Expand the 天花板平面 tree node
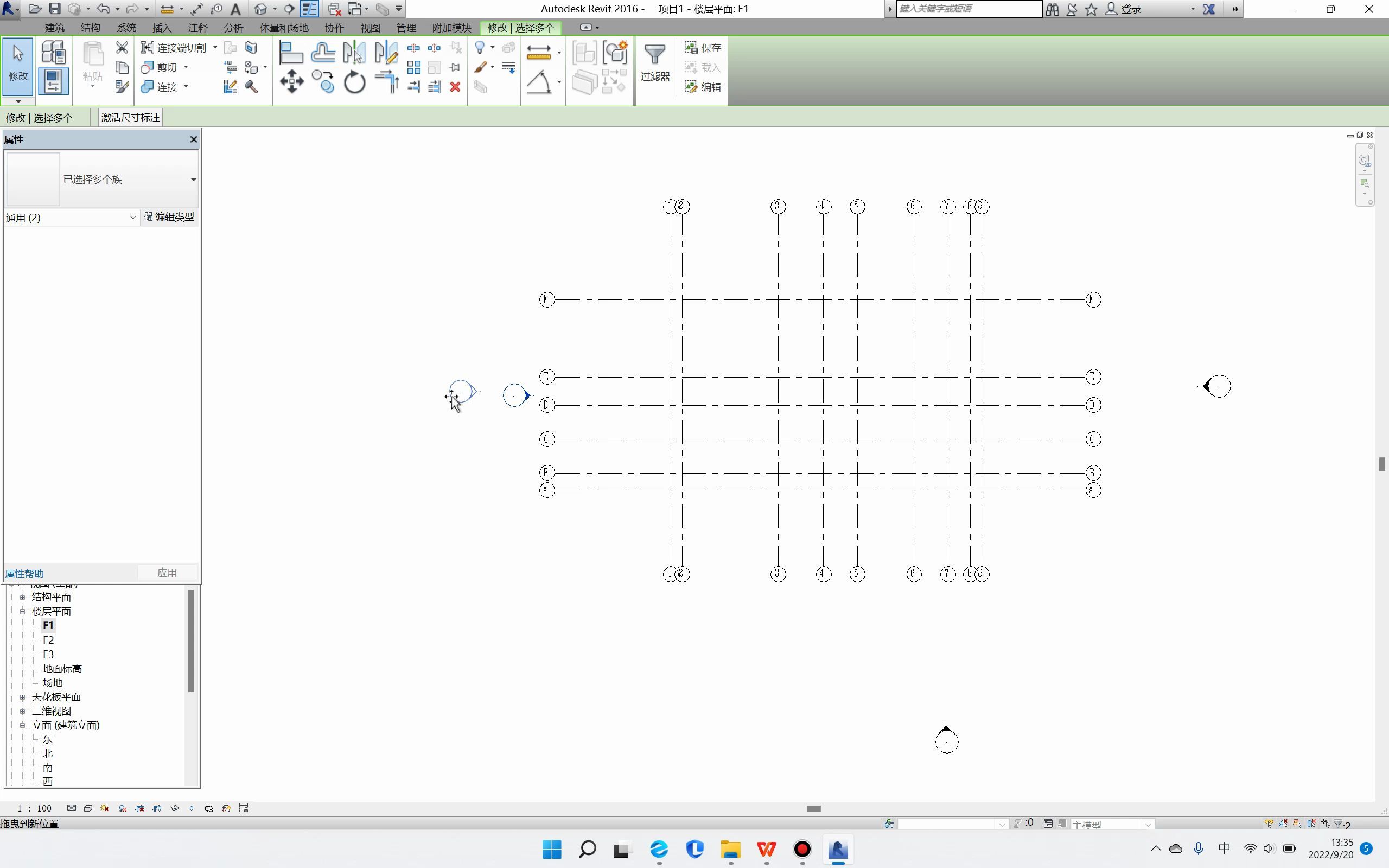This screenshot has height=868, width=1389. [23, 697]
